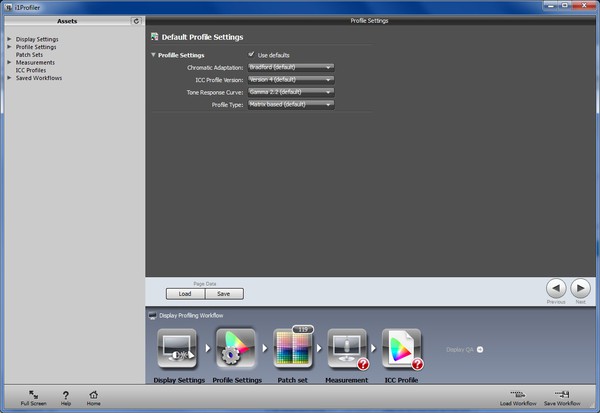Open Display Settings workflow step icon
Screen dimensions: 600x413
click(177, 348)
